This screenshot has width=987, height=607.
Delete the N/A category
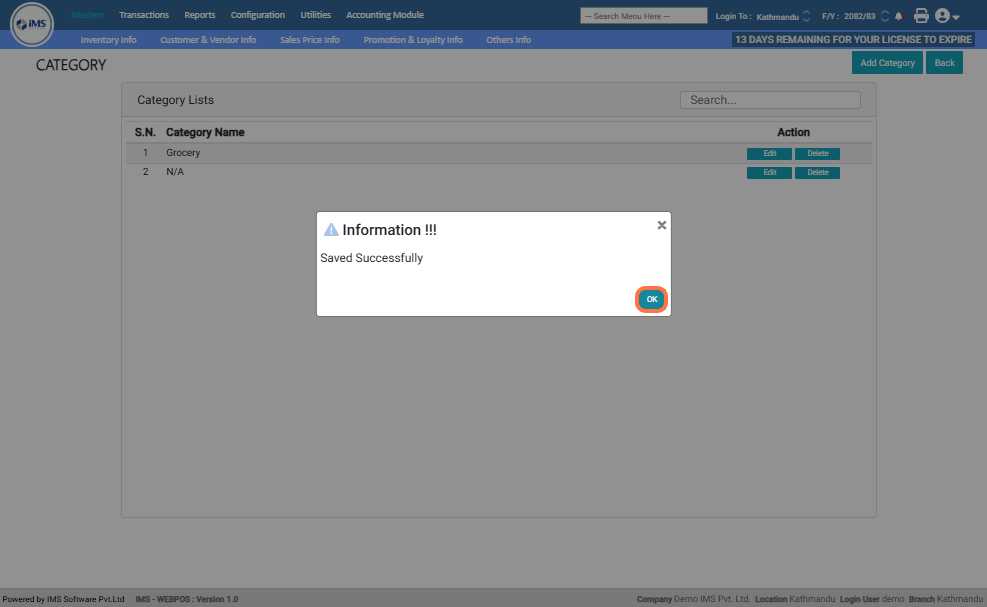click(817, 173)
